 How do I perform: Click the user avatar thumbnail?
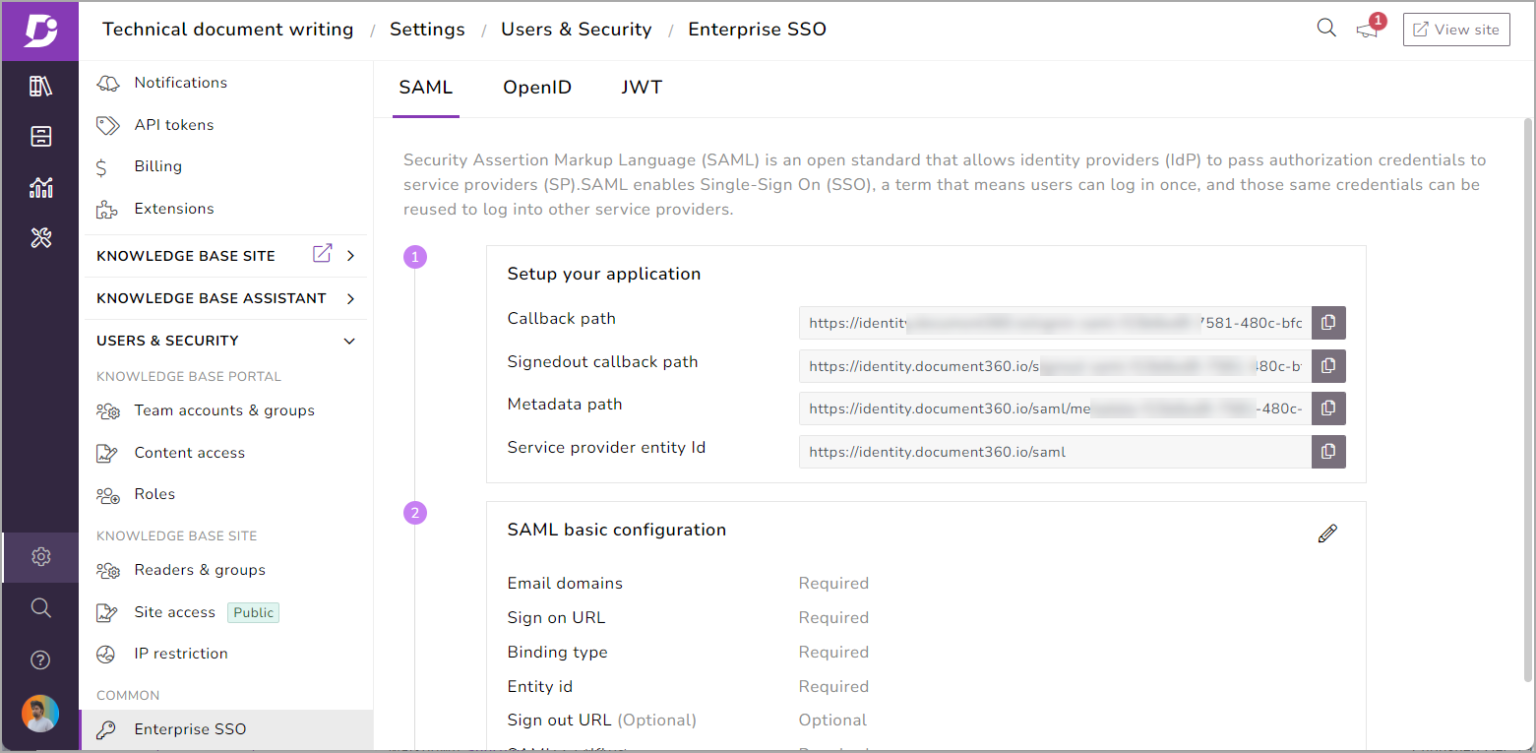click(40, 713)
